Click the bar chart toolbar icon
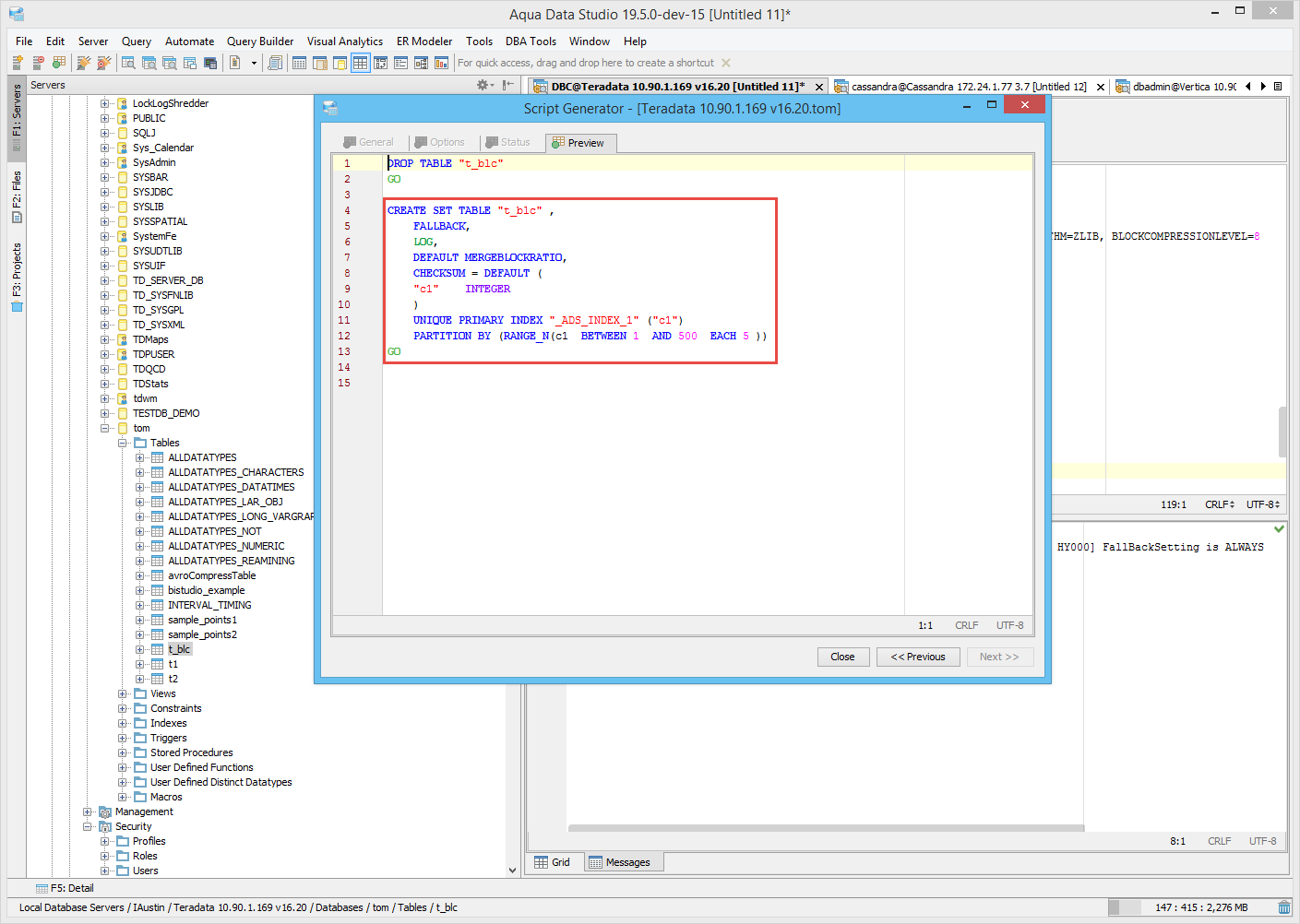 pyautogui.click(x=441, y=63)
